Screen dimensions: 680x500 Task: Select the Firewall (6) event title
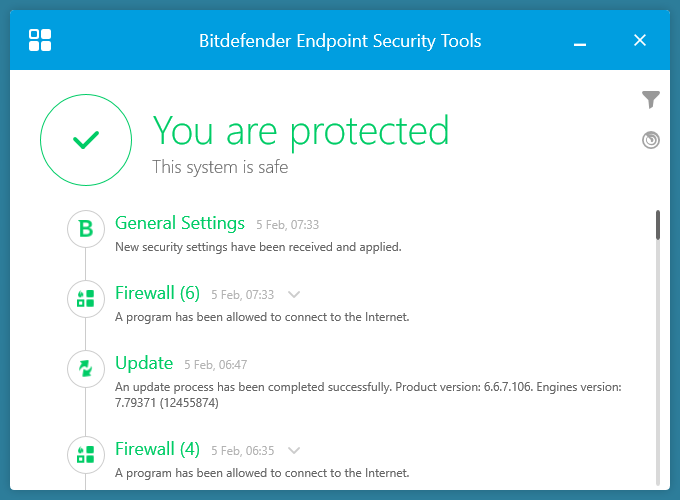tap(158, 294)
